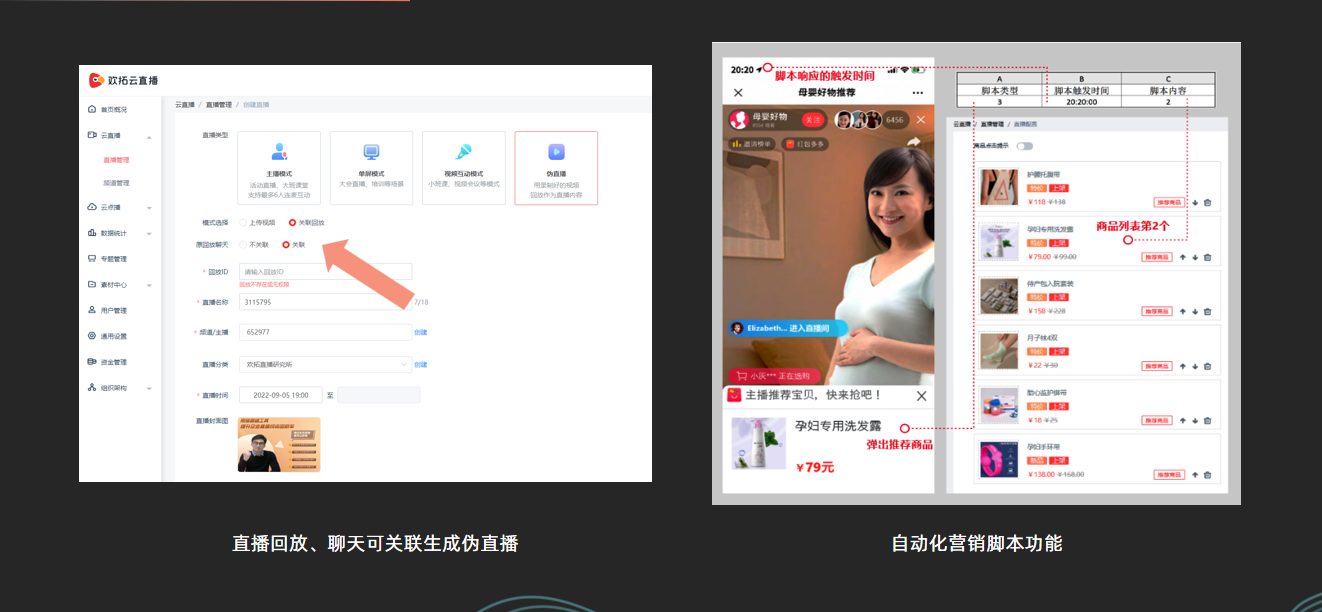Tap the 孕妇专用洗发露 product image in popup

click(758, 443)
